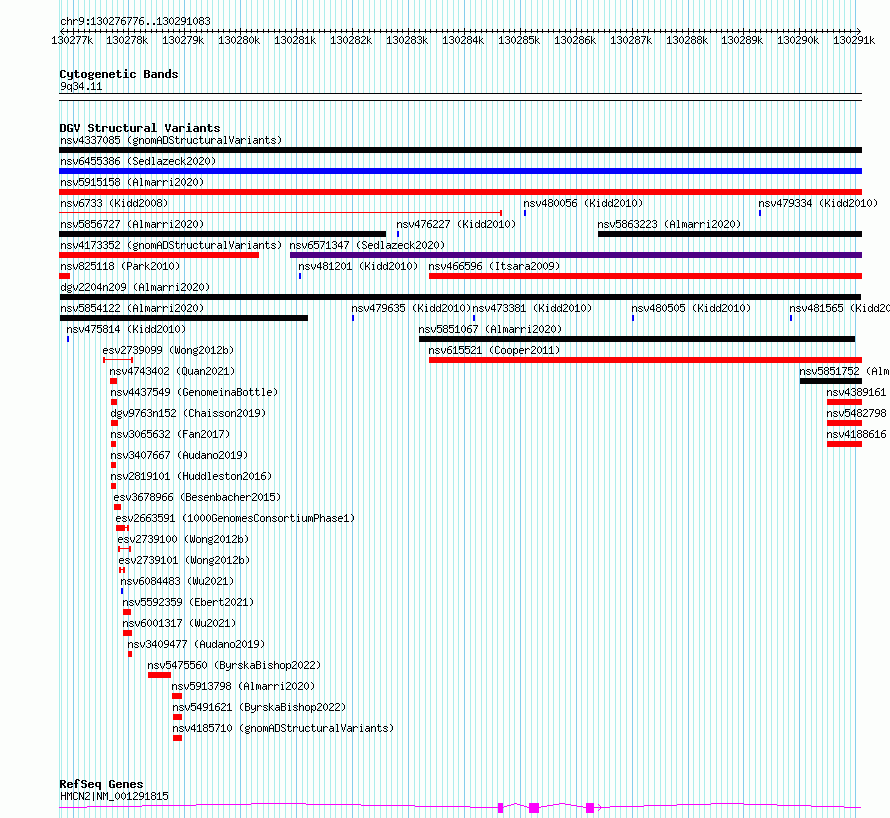Screen dimensions: 890x818
Task: Click nsv615521 Cooper2011 label
Action: point(494,350)
